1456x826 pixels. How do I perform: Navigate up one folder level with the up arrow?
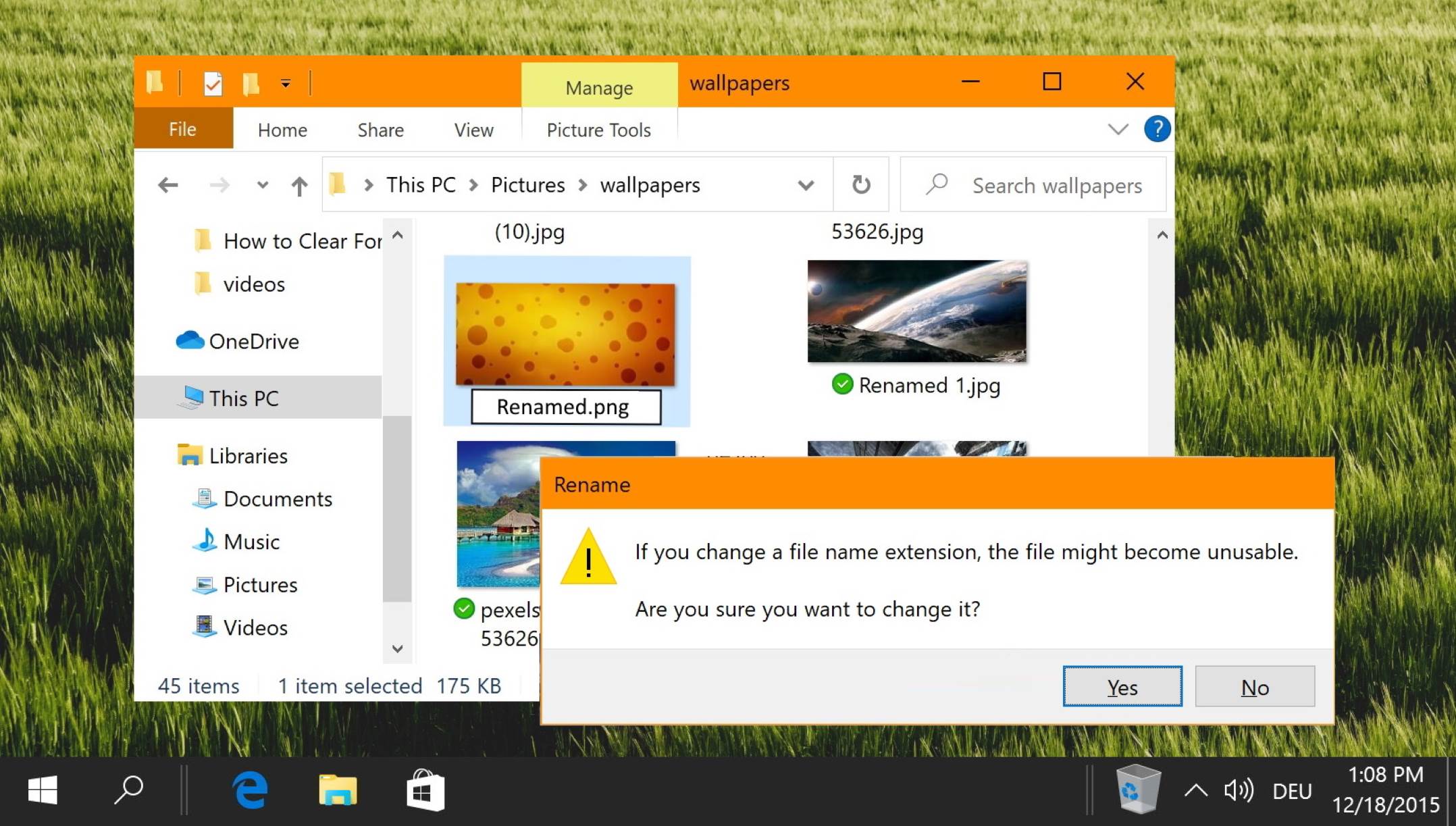tap(299, 185)
